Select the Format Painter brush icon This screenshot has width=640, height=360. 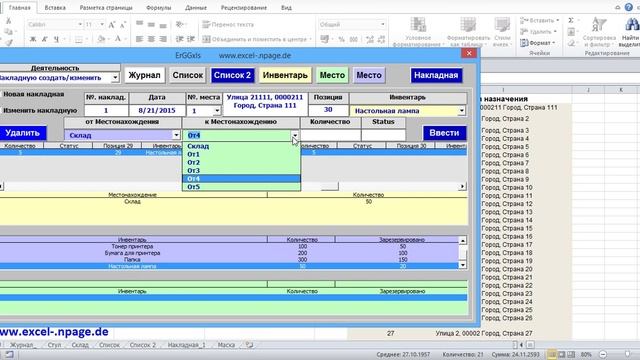(8, 42)
